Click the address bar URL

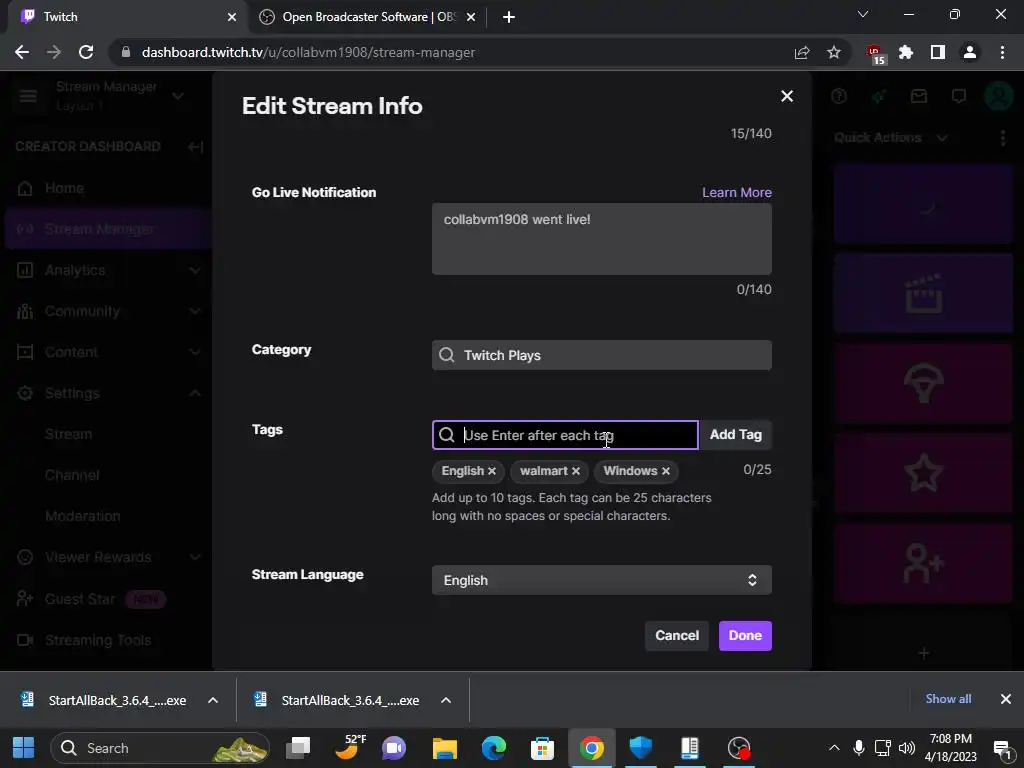click(x=308, y=52)
